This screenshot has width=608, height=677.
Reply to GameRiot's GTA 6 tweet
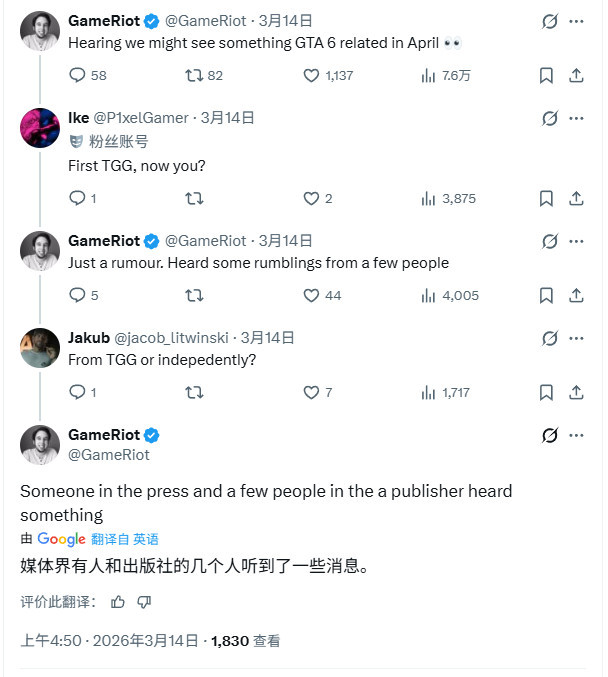pyautogui.click(x=78, y=75)
